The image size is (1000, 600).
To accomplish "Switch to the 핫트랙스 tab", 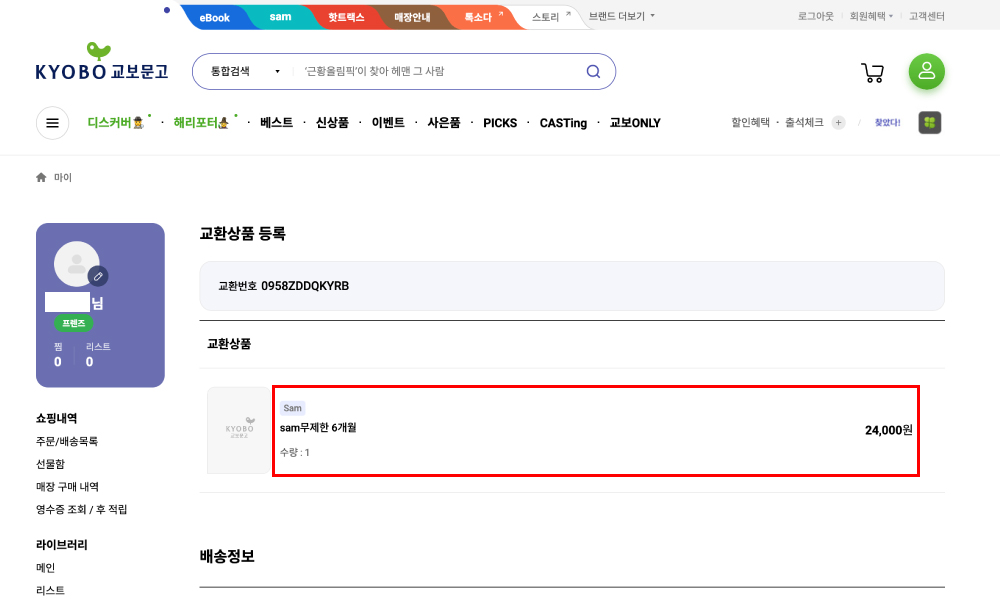I will pos(346,17).
